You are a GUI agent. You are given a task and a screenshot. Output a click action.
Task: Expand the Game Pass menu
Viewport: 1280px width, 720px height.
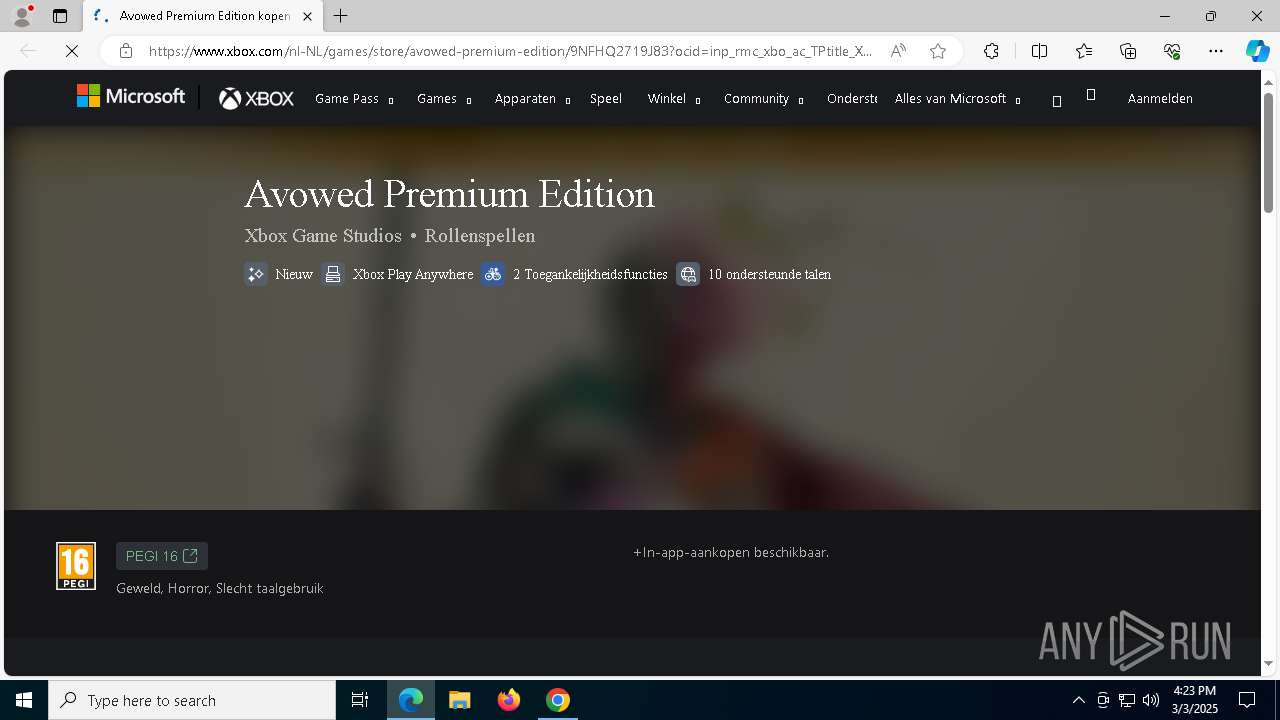click(x=354, y=98)
